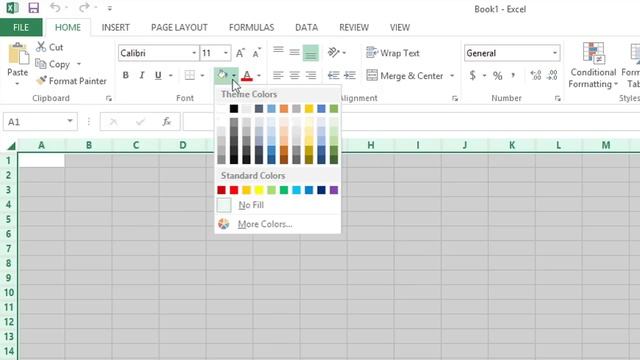Pick yellow standard color swatch

(x=259, y=190)
